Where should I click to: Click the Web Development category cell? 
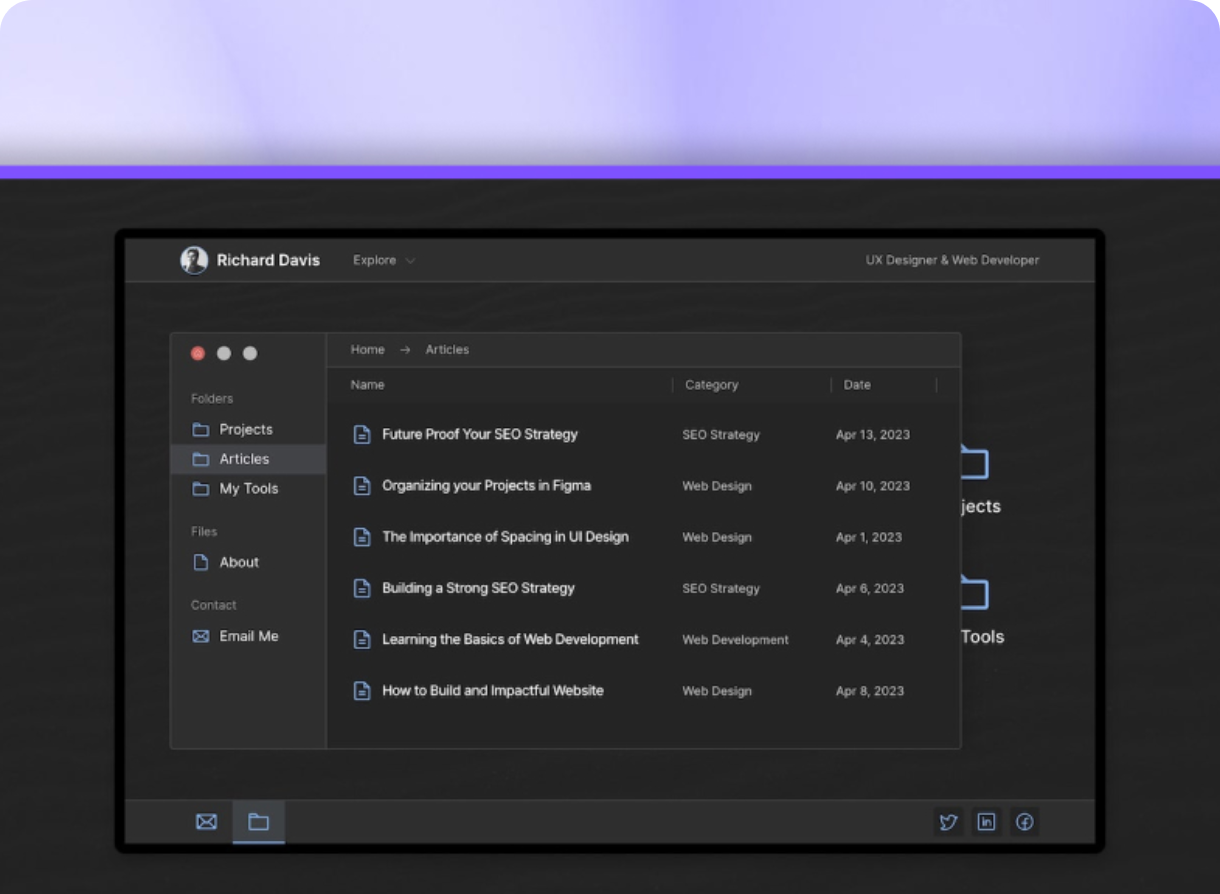click(735, 640)
